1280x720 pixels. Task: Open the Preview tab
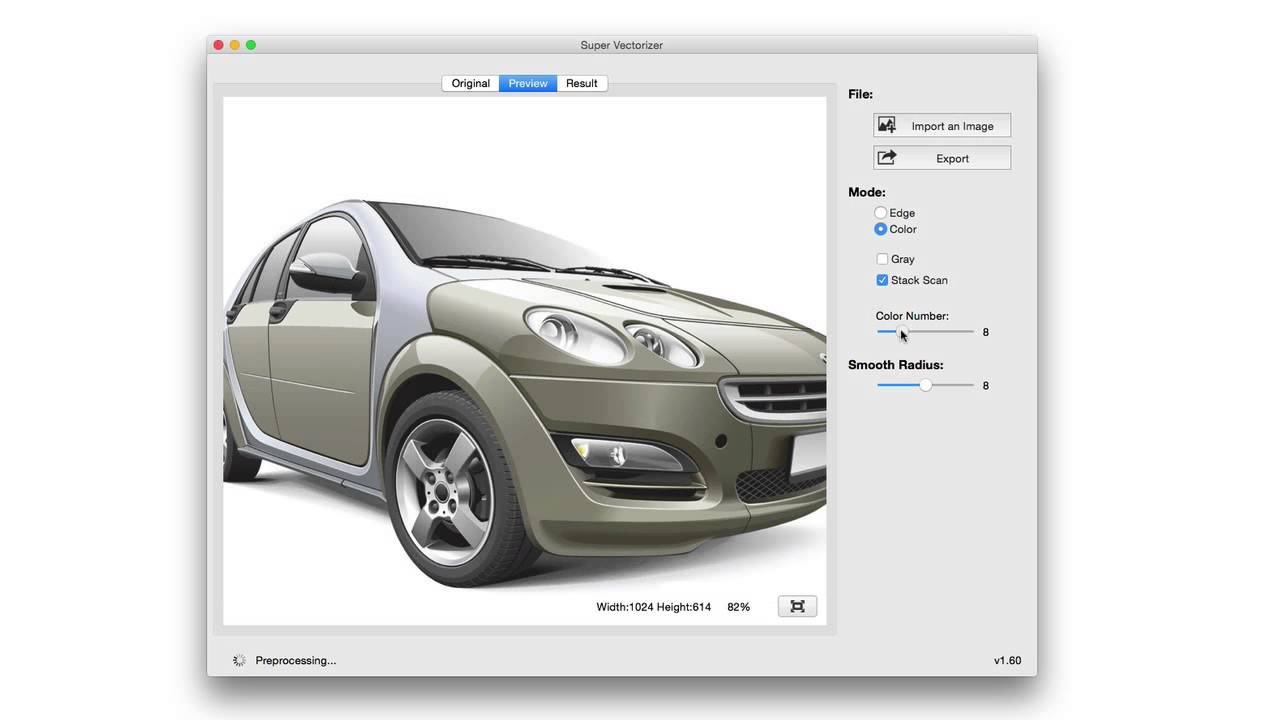click(x=527, y=83)
